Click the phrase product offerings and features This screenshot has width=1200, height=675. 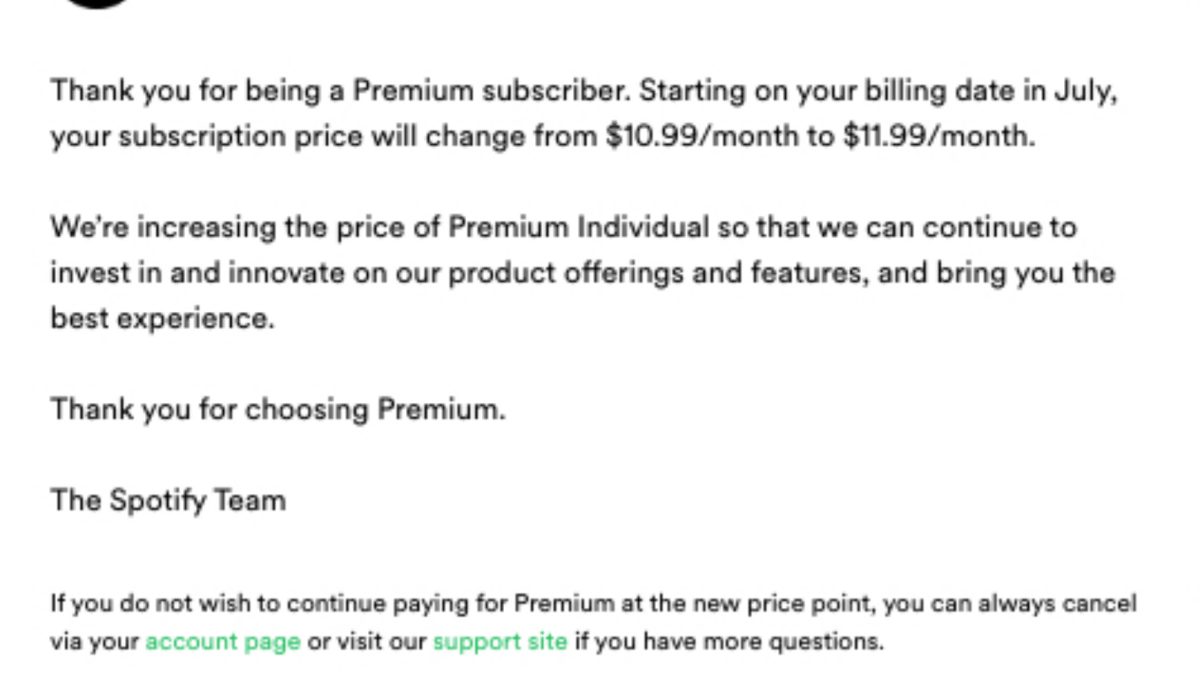coord(681,272)
